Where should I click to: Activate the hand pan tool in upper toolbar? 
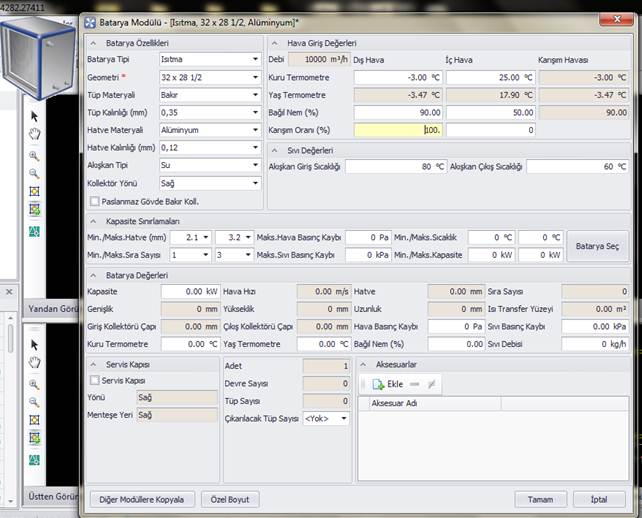tap(34, 134)
